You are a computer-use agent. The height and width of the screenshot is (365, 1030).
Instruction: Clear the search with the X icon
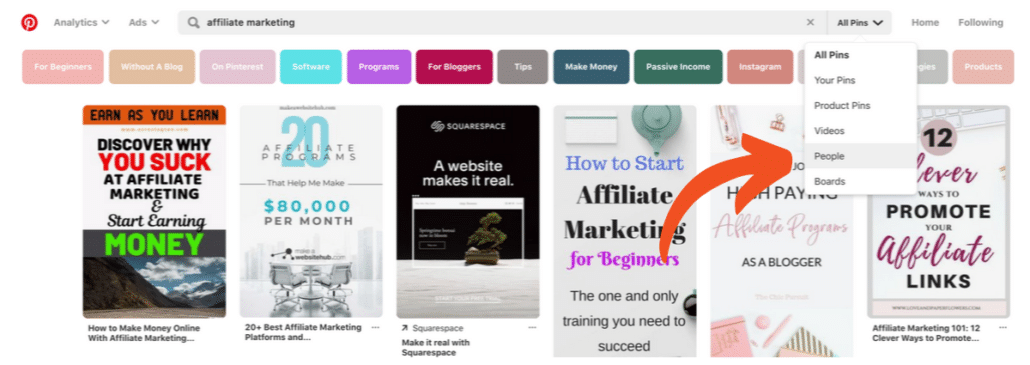pyautogui.click(x=810, y=22)
